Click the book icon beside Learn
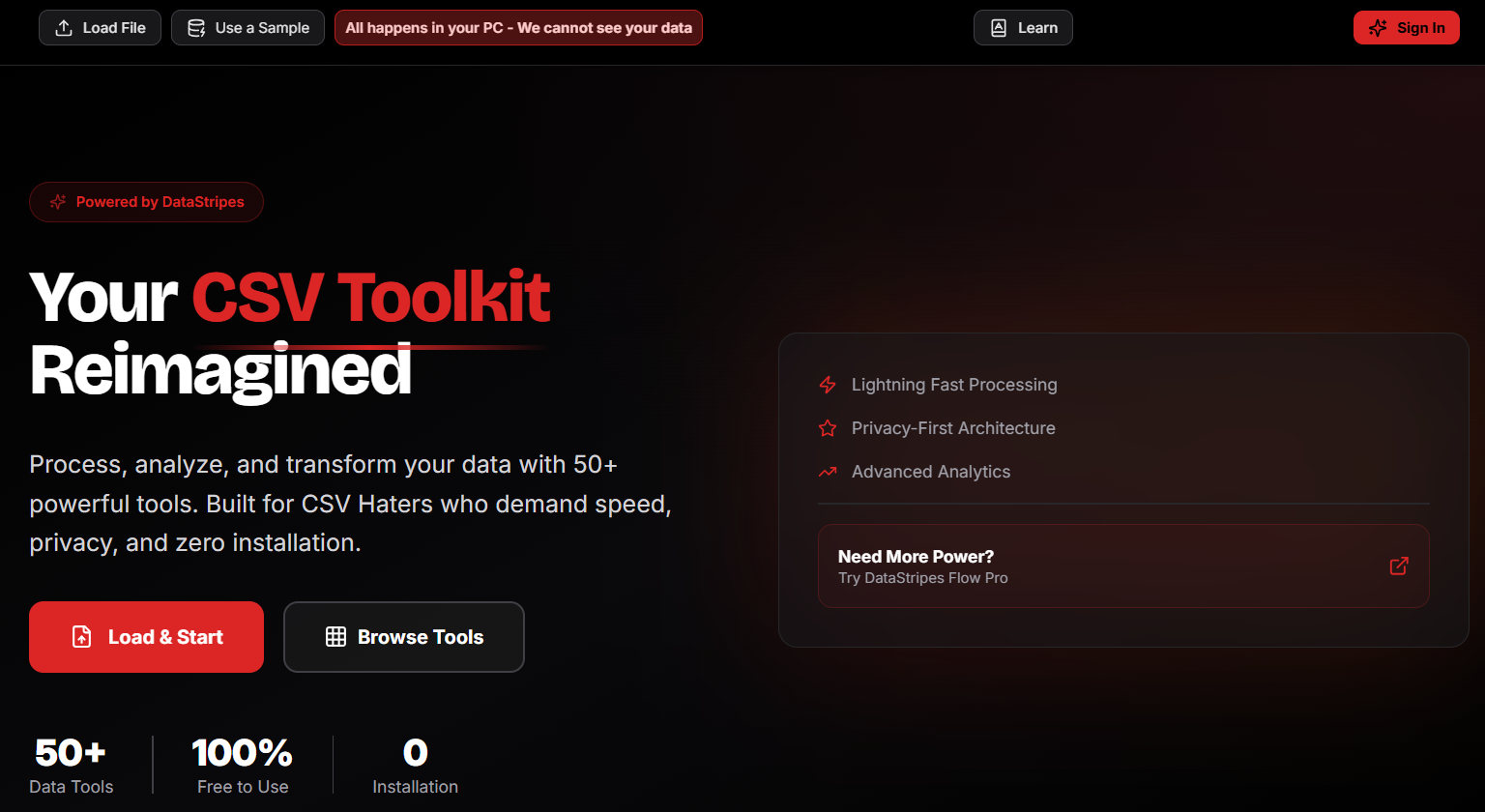Viewport: 1485px width, 812px height. (999, 28)
